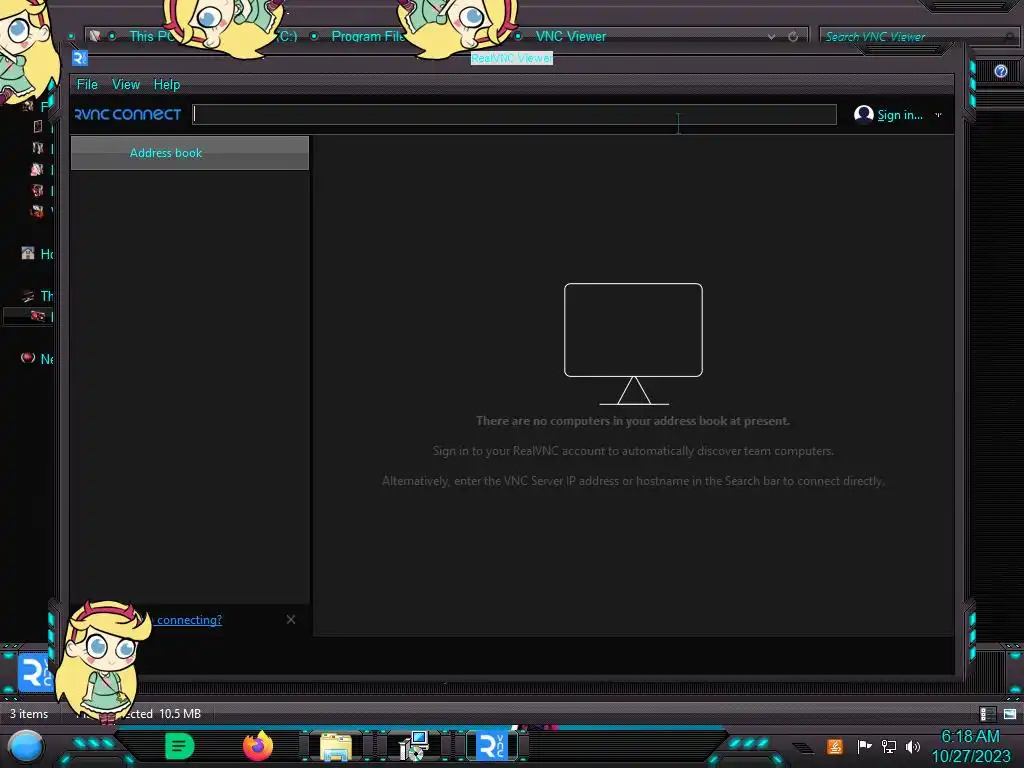Image resolution: width=1024 pixels, height=768 pixels.
Task: Click the VNC Server address search field
Action: (515, 114)
